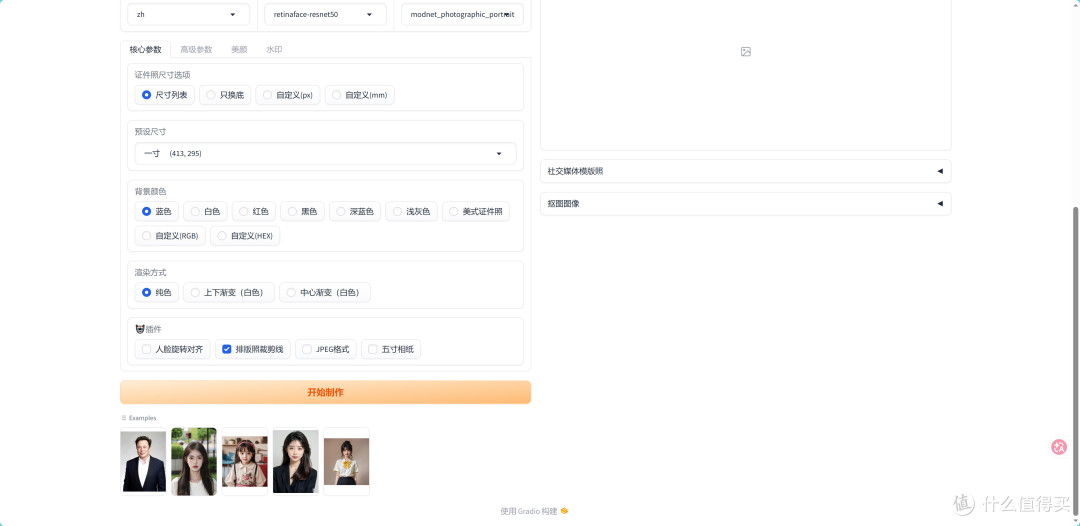Viewport: 1080px width, 526px height.
Task: Select 上下渐变（白色） render mode
Action: (x=229, y=292)
